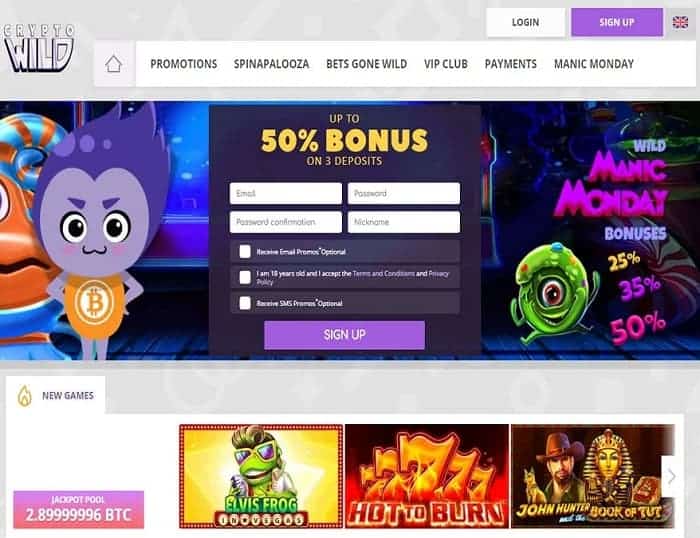Open the Hot to Burn game thumbnail

point(427,476)
